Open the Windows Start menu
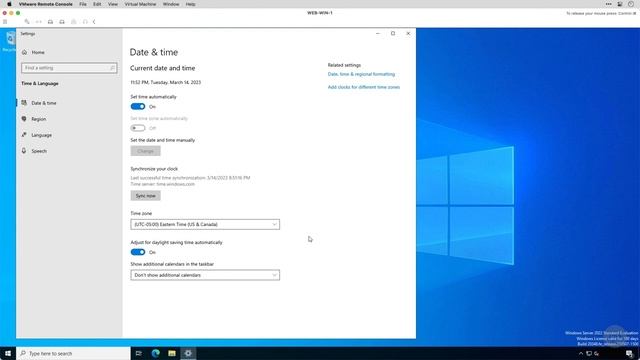 point(8,353)
